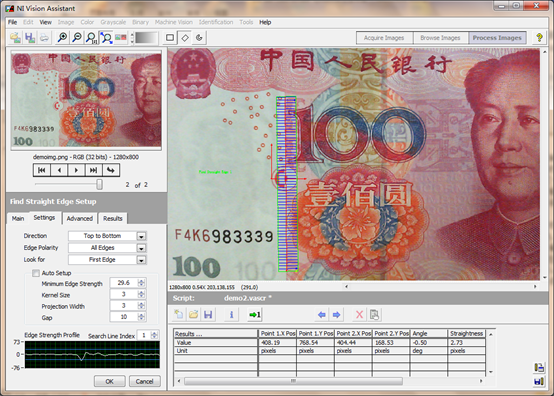Click the Cancel button
The image size is (554, 396).
(145, 381)
